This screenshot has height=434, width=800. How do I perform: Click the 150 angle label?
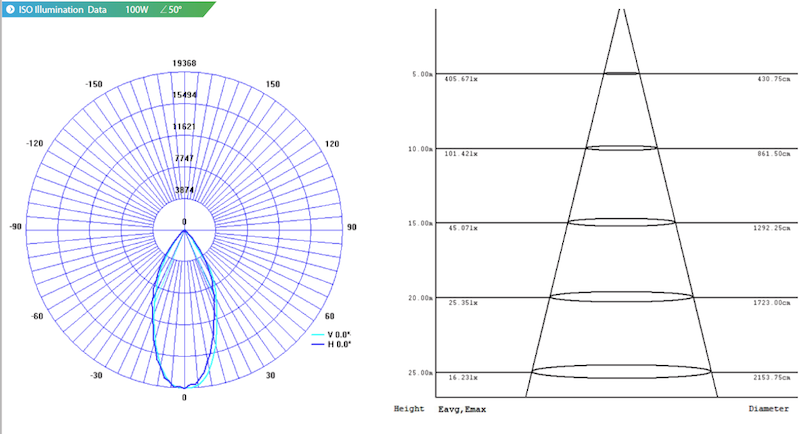(x=273, y=84)
